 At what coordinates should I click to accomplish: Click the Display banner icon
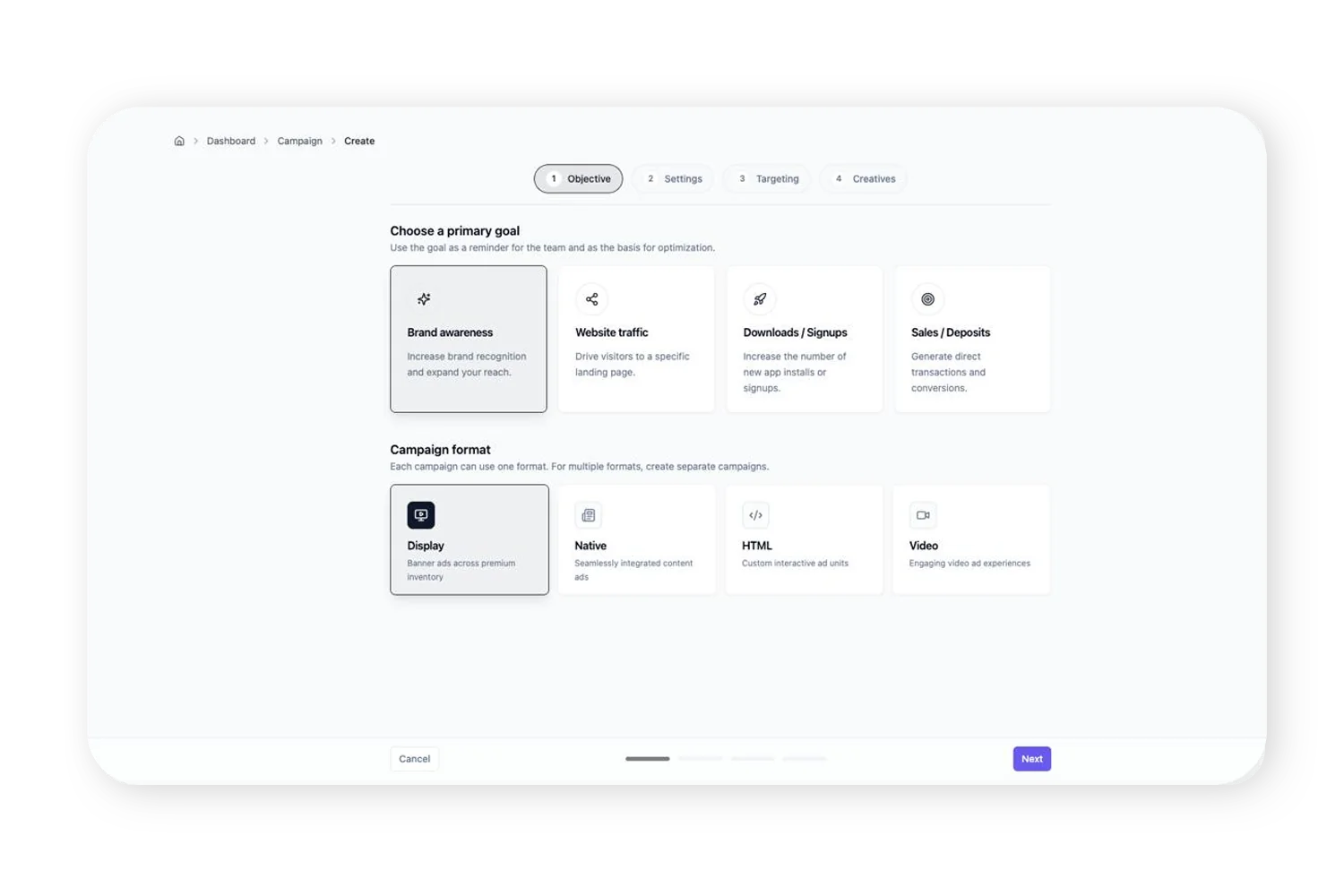tap(420, 514)
